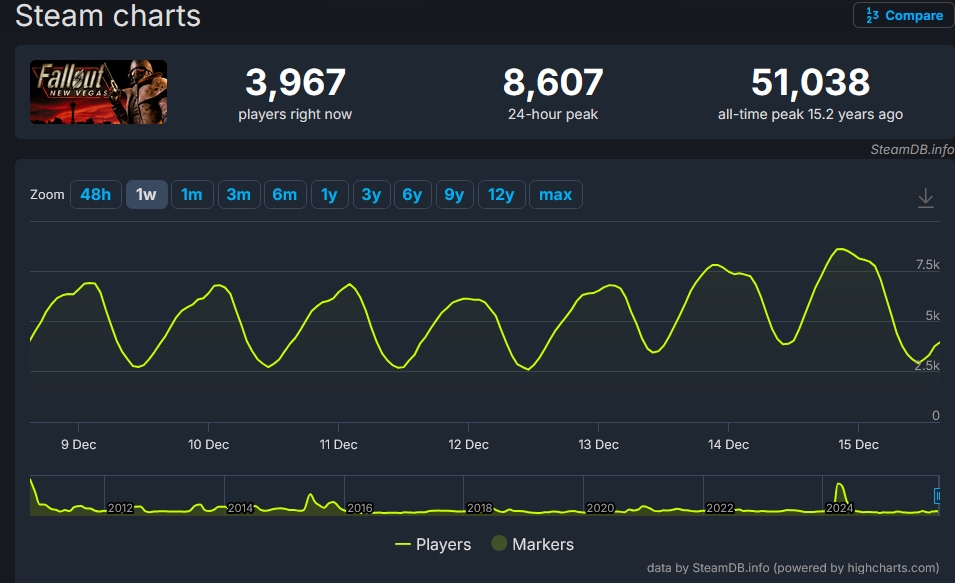
Task: Click the Compare button
Action: 903,15
